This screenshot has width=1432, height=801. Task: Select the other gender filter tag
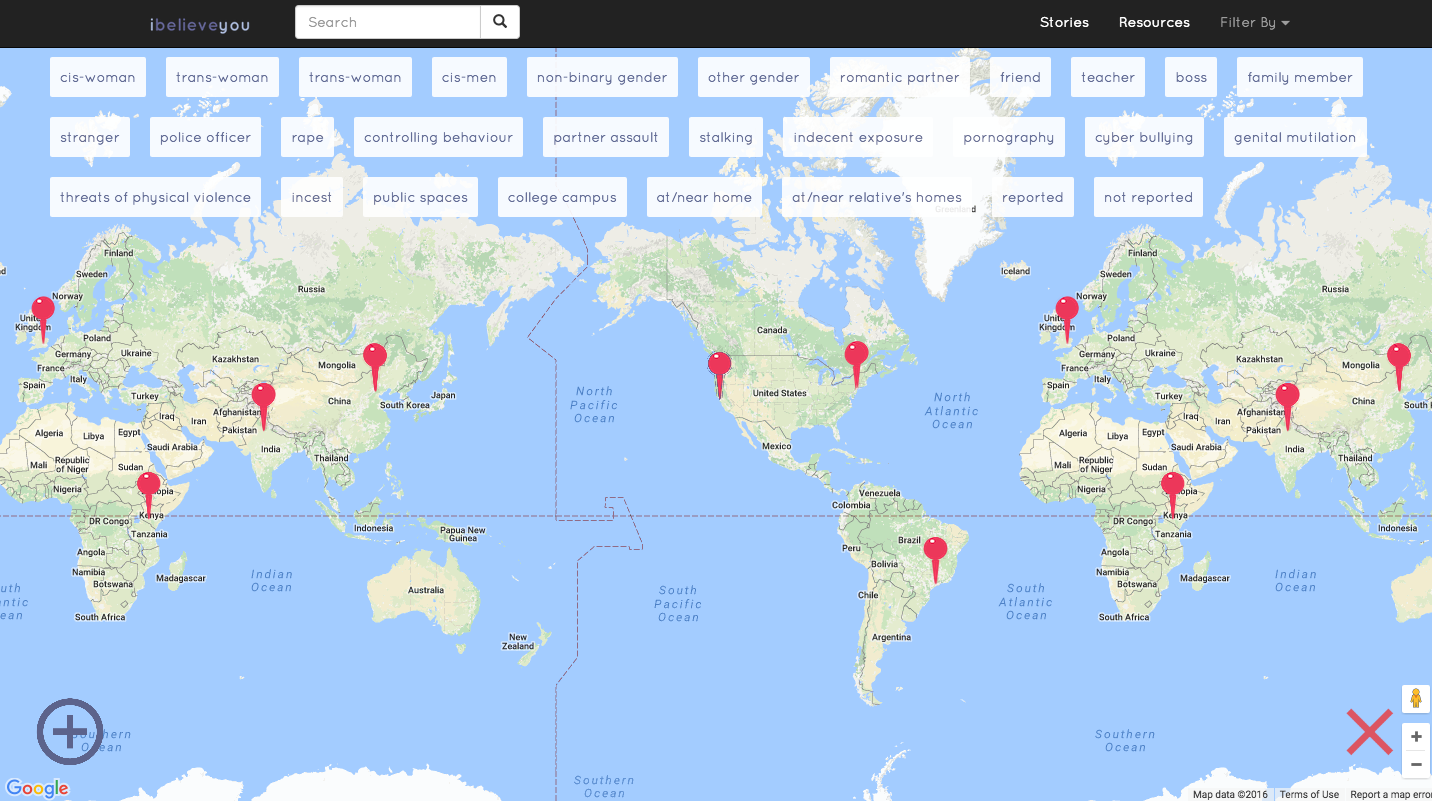click(754, 77)
